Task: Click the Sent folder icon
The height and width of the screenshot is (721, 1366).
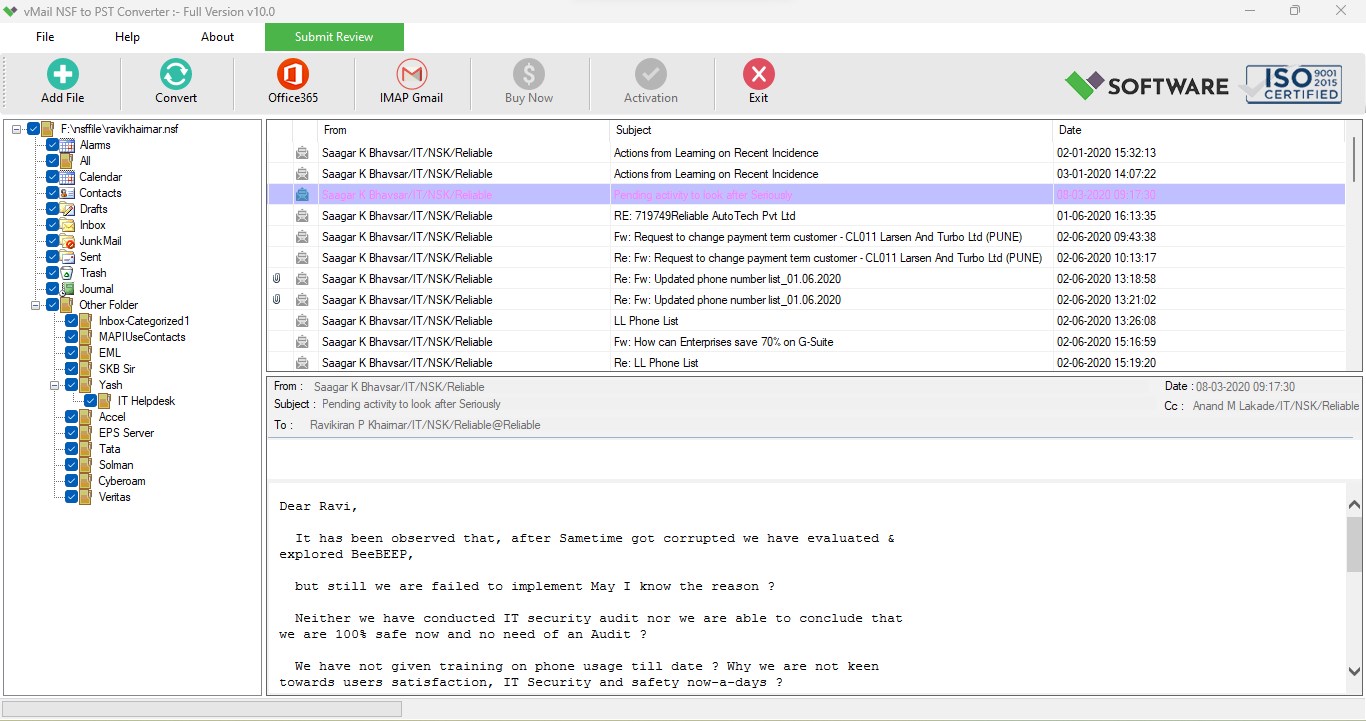Action: pyautogui.click(x=68, y=257)
